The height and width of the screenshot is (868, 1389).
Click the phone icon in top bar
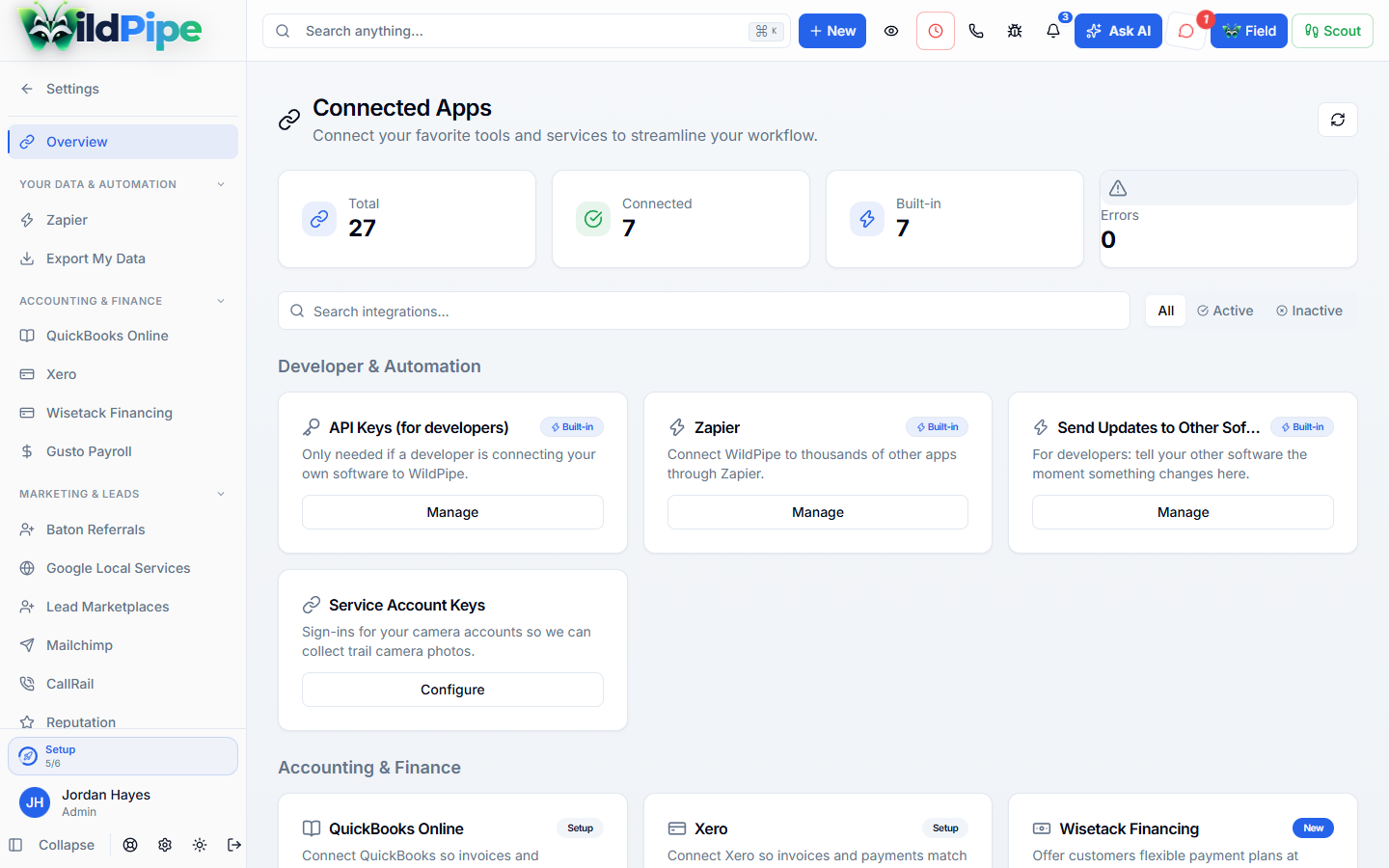click(x=976, y=31)
